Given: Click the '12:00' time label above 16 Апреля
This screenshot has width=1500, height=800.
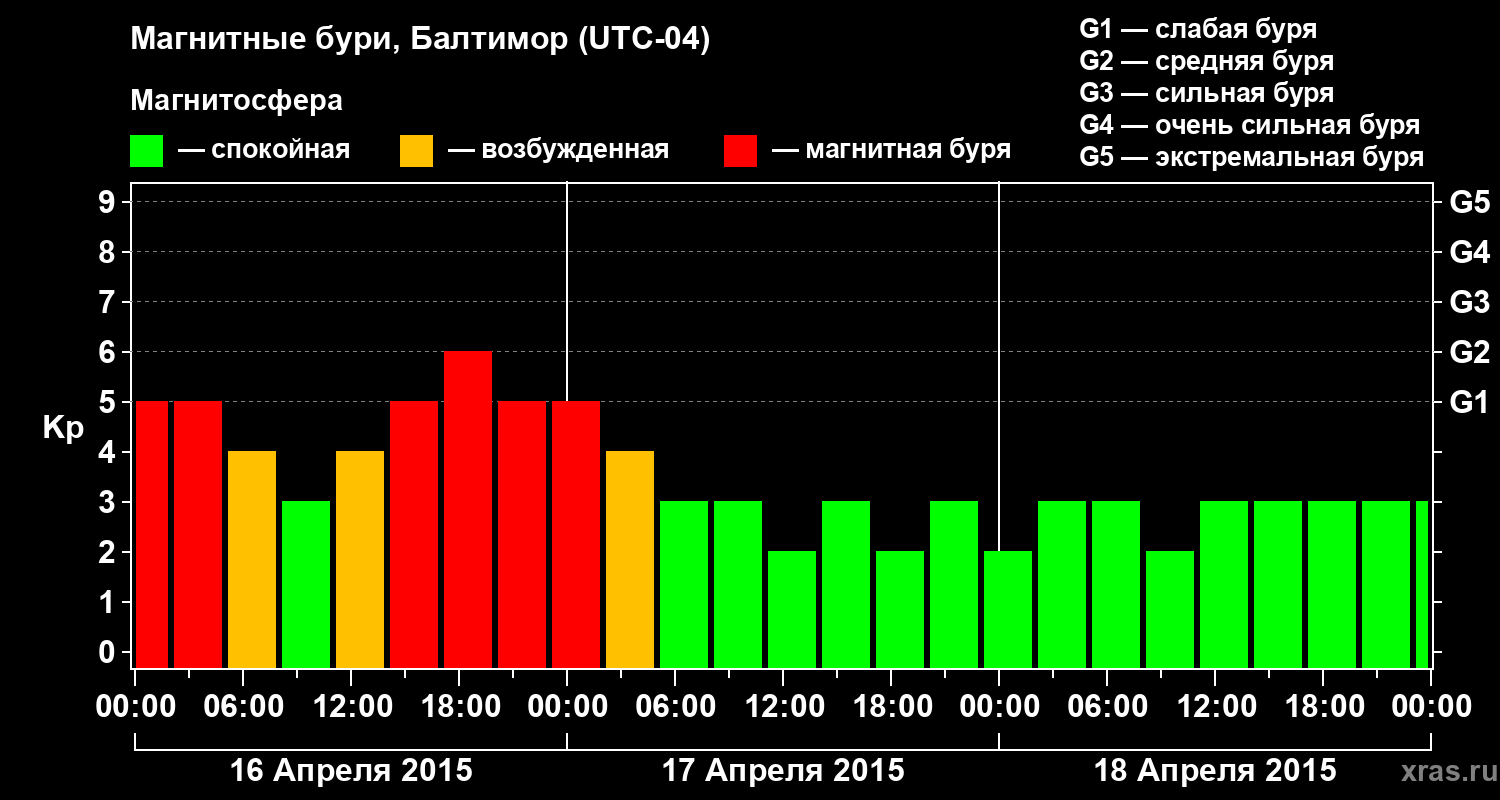Looking at the screenshot, I should 351,707.
